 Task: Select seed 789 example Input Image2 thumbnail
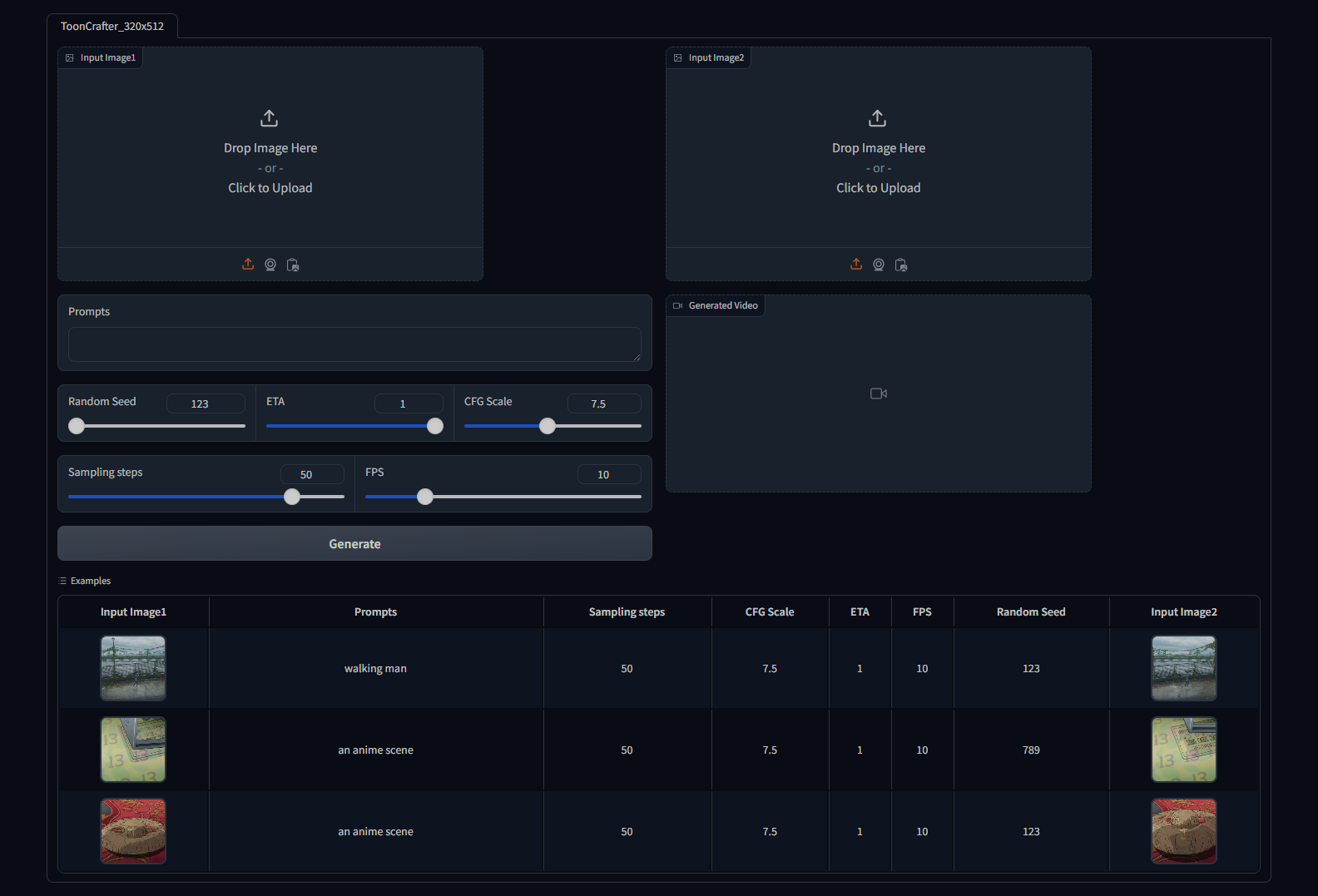(x=1184, y=750)
